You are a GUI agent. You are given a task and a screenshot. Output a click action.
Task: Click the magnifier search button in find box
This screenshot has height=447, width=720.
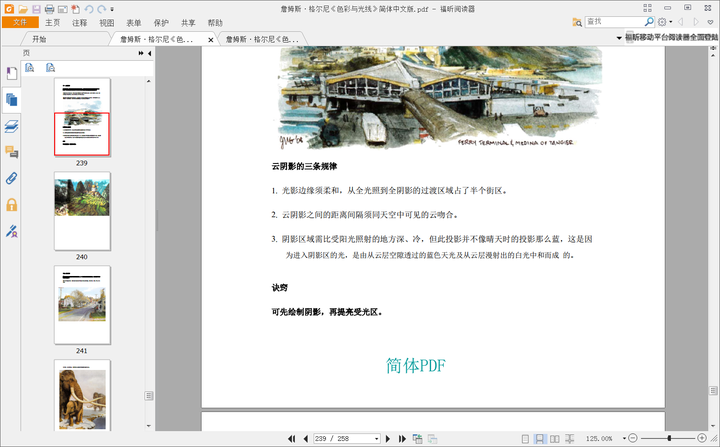pyautogui.click(x=649, y=22)
